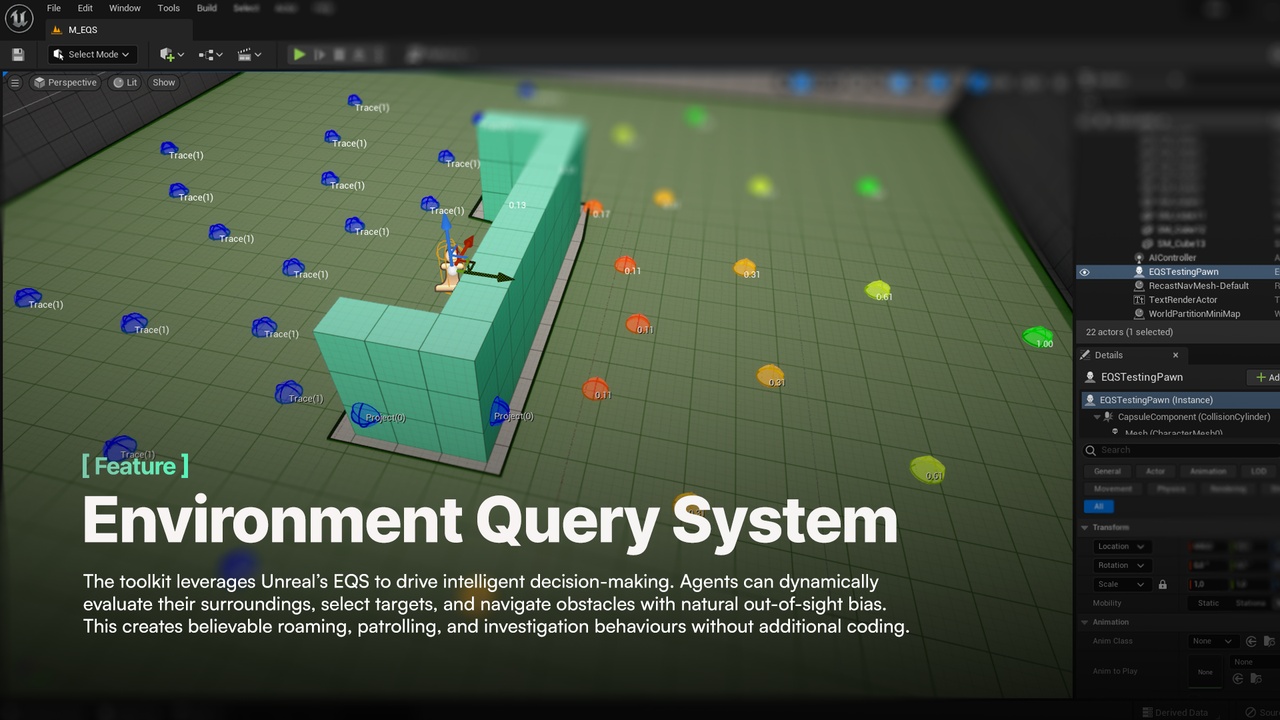Screen dimensions: 1280x720
Task: Click the WorldPartitionMiniMap actor icon
Action: (x=1138, y=314)
